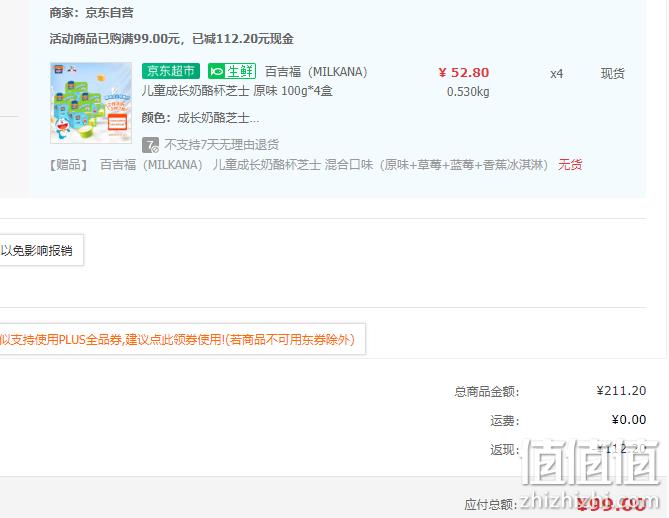
Task: Click the 【赠品】 gift label
Action: (x=69, y=165)
